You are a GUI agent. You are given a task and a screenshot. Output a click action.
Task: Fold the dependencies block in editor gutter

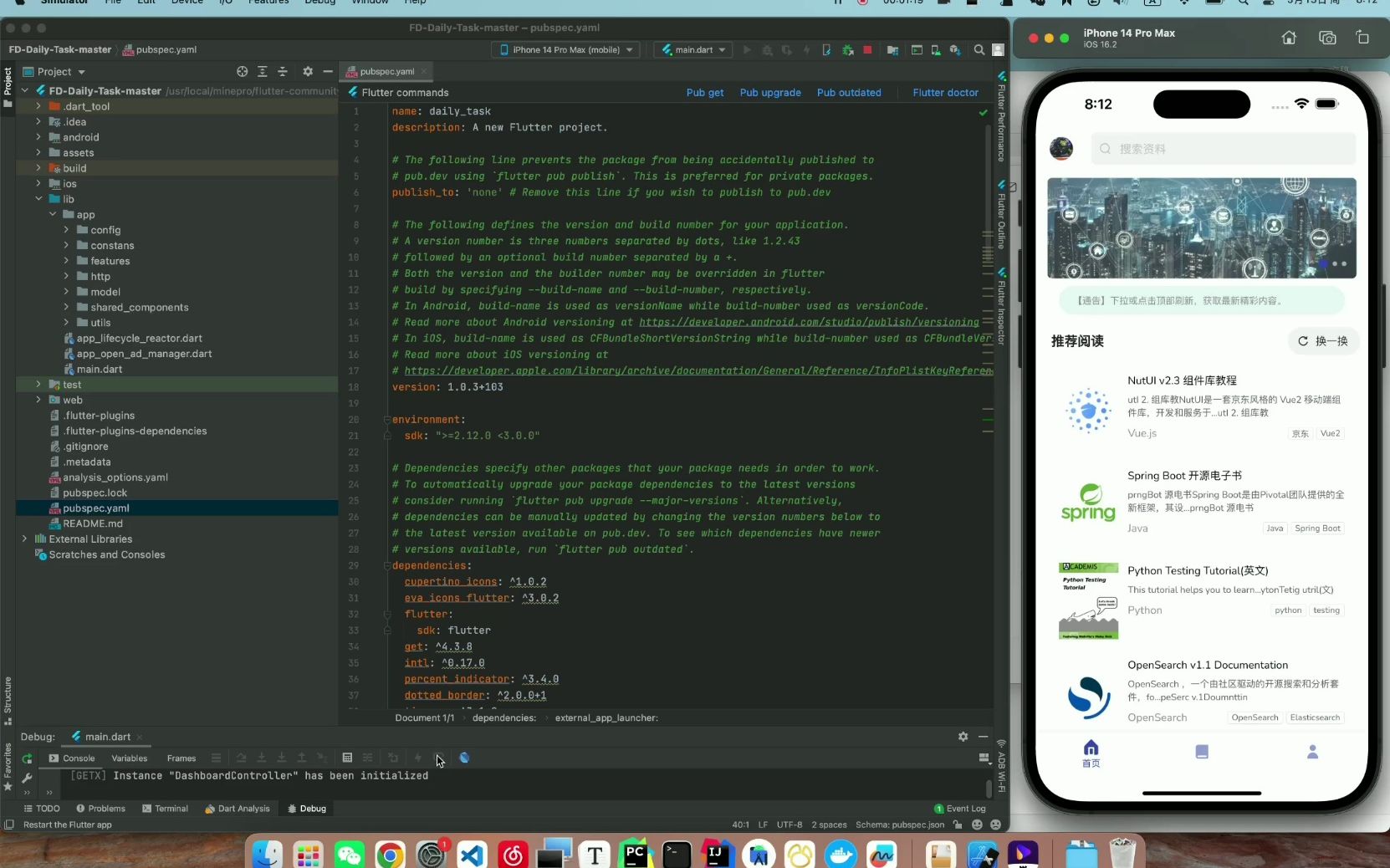coord(386,566)
